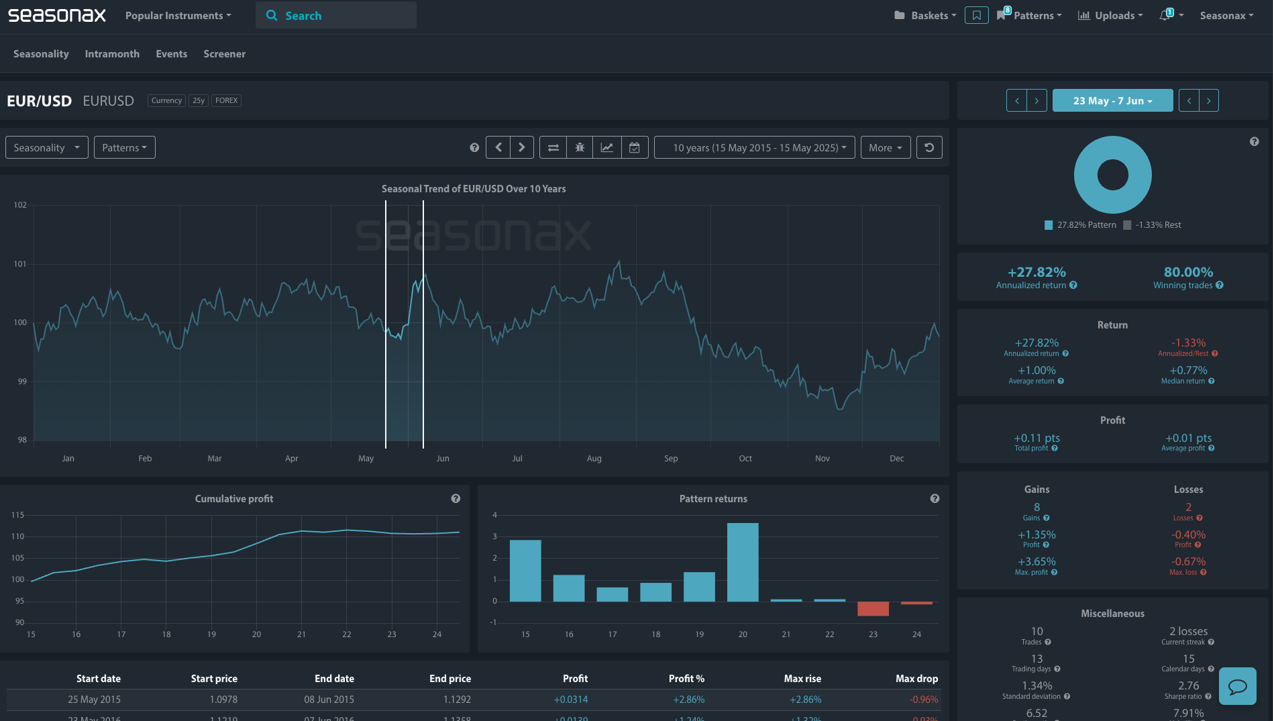Open 23 May - 7 Jun date dropdown
The image size is (1273, 721).
1112,100
